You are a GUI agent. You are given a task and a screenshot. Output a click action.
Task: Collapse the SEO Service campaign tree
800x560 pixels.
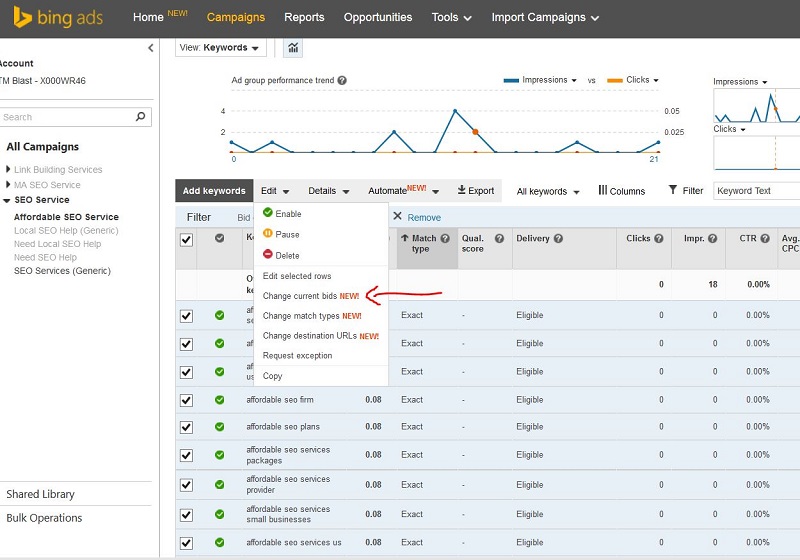(x=7, y=200)
